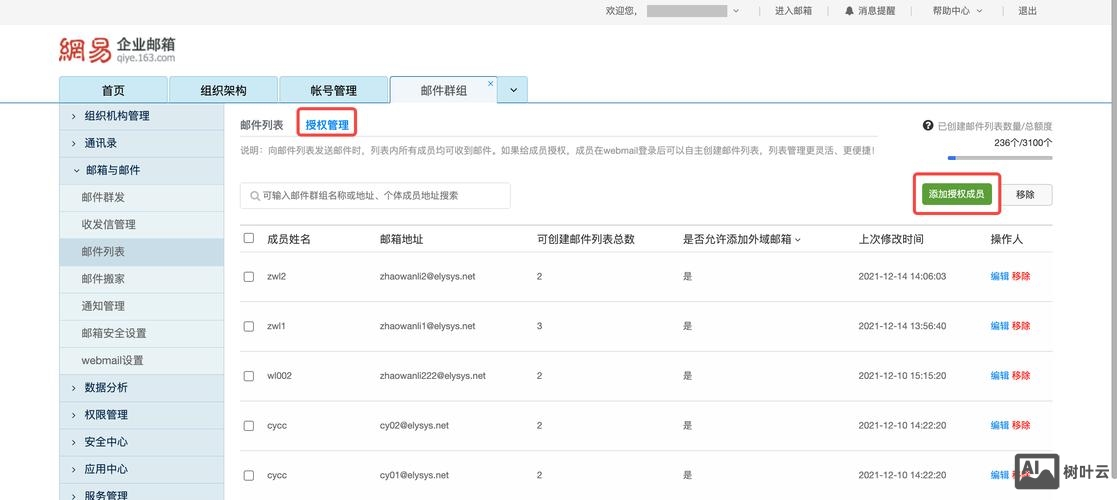1117x500 pixels.
Task: Click the green 添加授权成员 button
Action: [957, 194]
